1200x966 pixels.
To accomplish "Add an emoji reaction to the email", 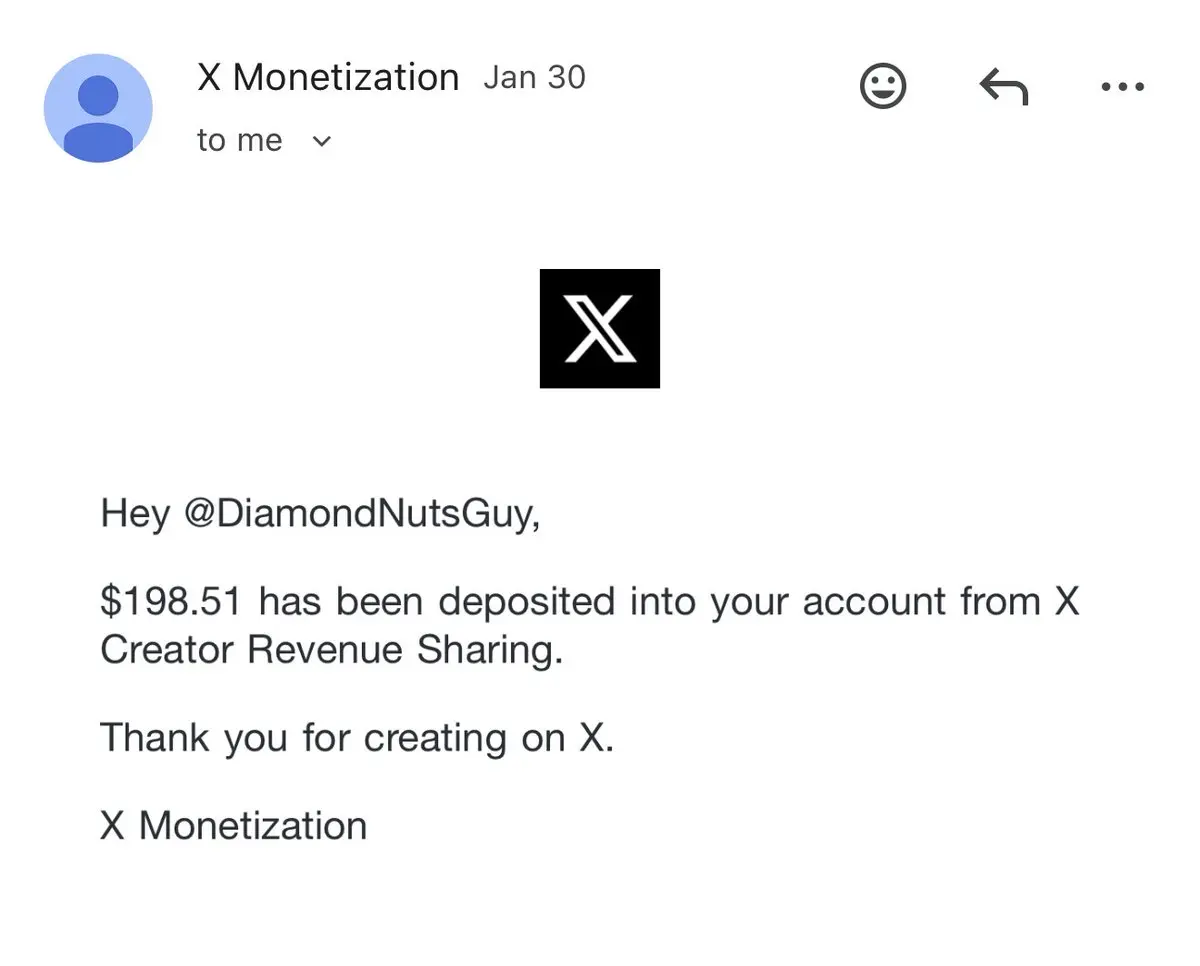I will (x=883, y=86).
